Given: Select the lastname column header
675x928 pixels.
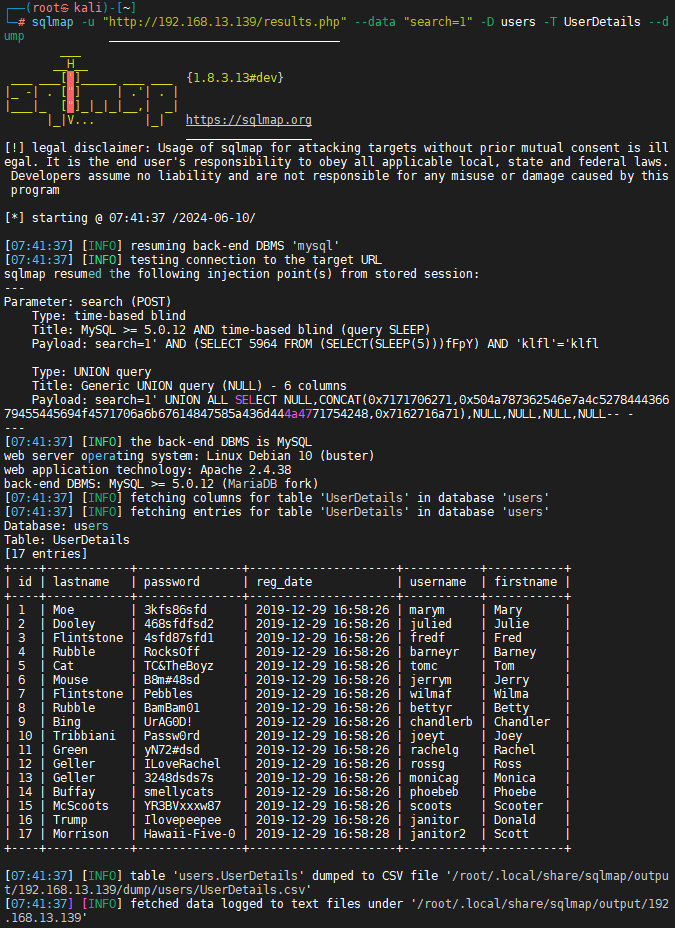Looking at the screenshot, I should 81,582.
